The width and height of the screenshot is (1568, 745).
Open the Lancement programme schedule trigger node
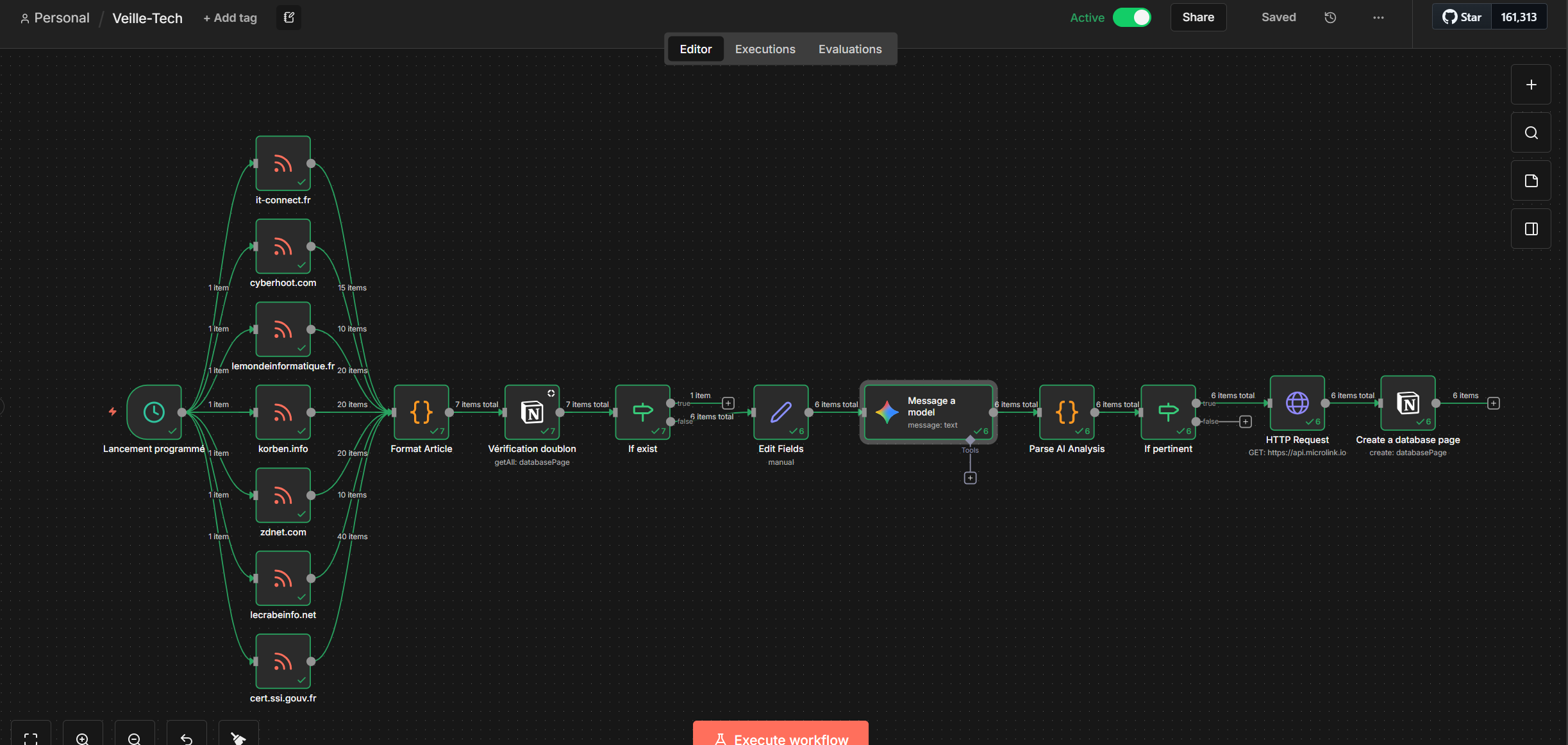tap(154, 412)
